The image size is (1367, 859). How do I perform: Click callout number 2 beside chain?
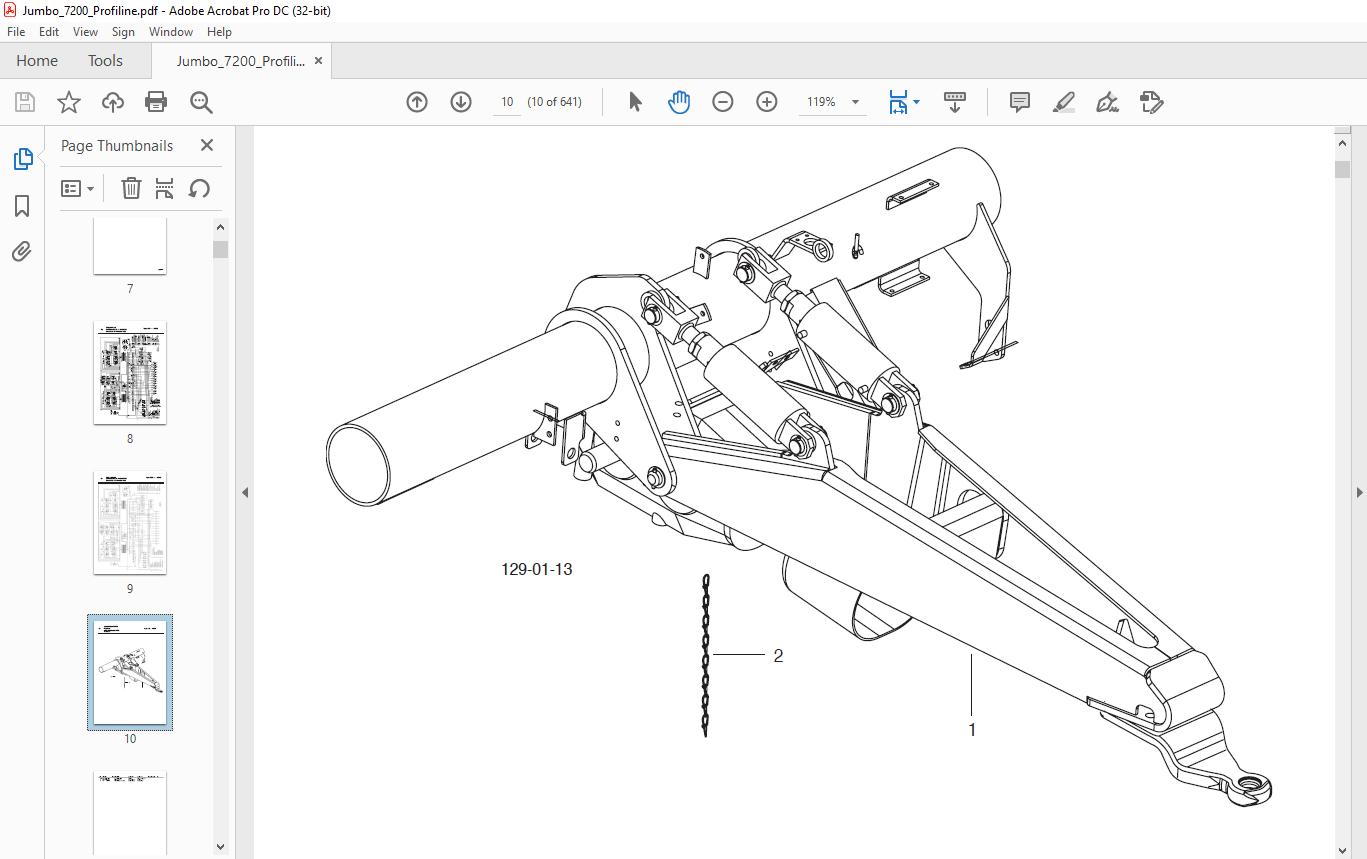tap(778, 656)
